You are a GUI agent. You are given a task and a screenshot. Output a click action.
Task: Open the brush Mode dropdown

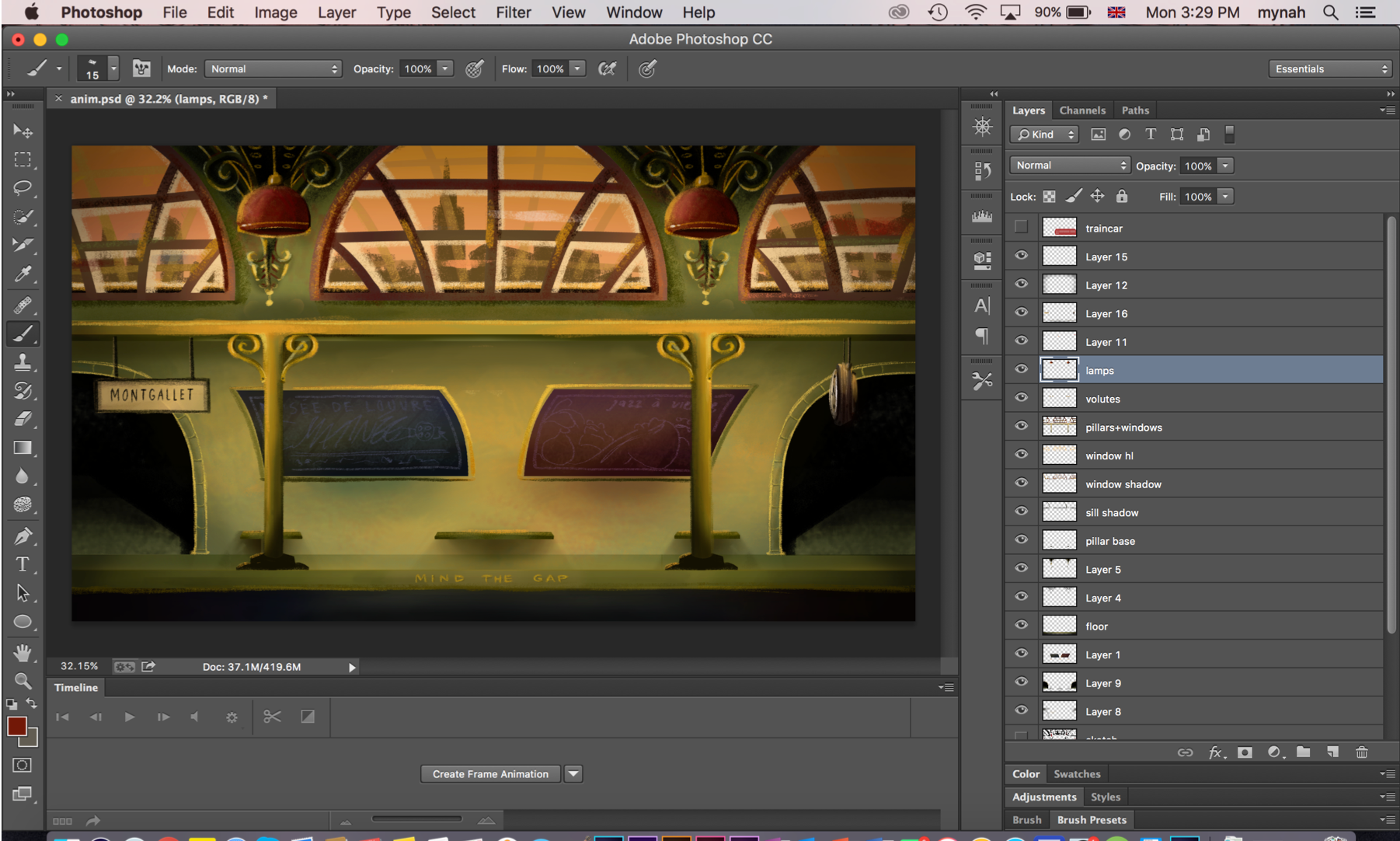[x=273, y=69]
